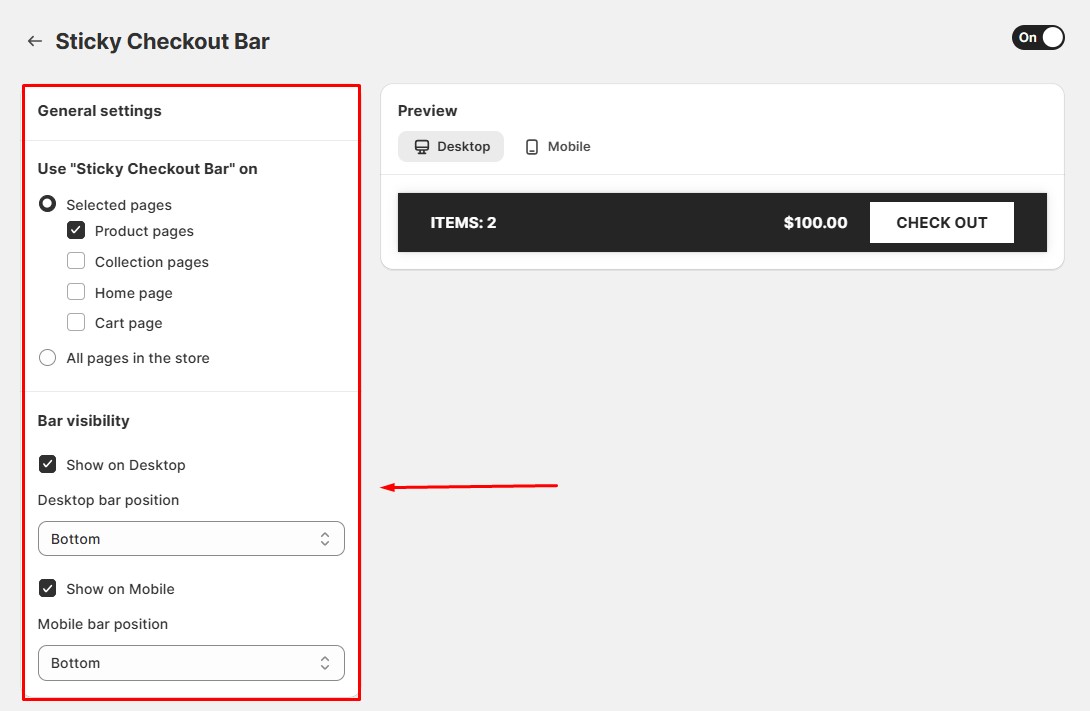
Task: Open the Desktop bar position dropdown
Action: pyautogui.click(x=191, y=538)
